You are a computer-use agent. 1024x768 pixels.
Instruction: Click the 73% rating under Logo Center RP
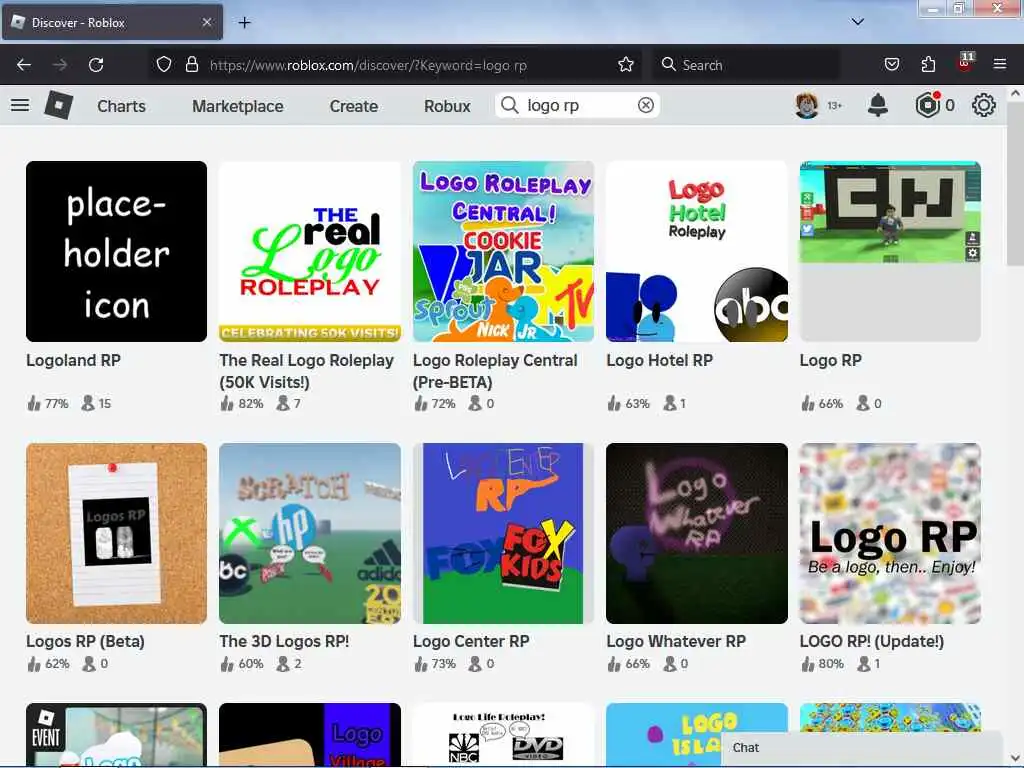click(x=434, y=664)
